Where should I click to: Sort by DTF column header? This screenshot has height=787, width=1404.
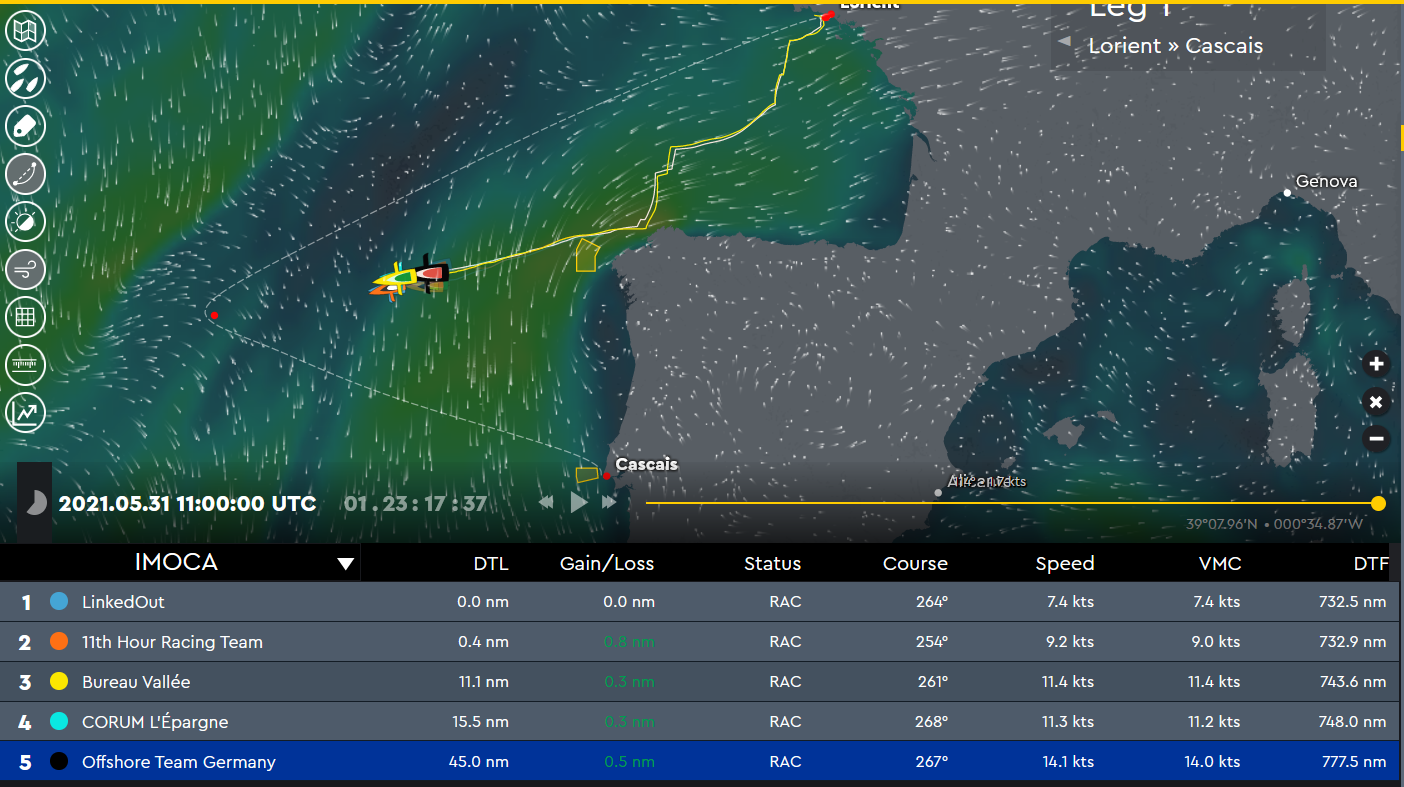pos(1370,564)
